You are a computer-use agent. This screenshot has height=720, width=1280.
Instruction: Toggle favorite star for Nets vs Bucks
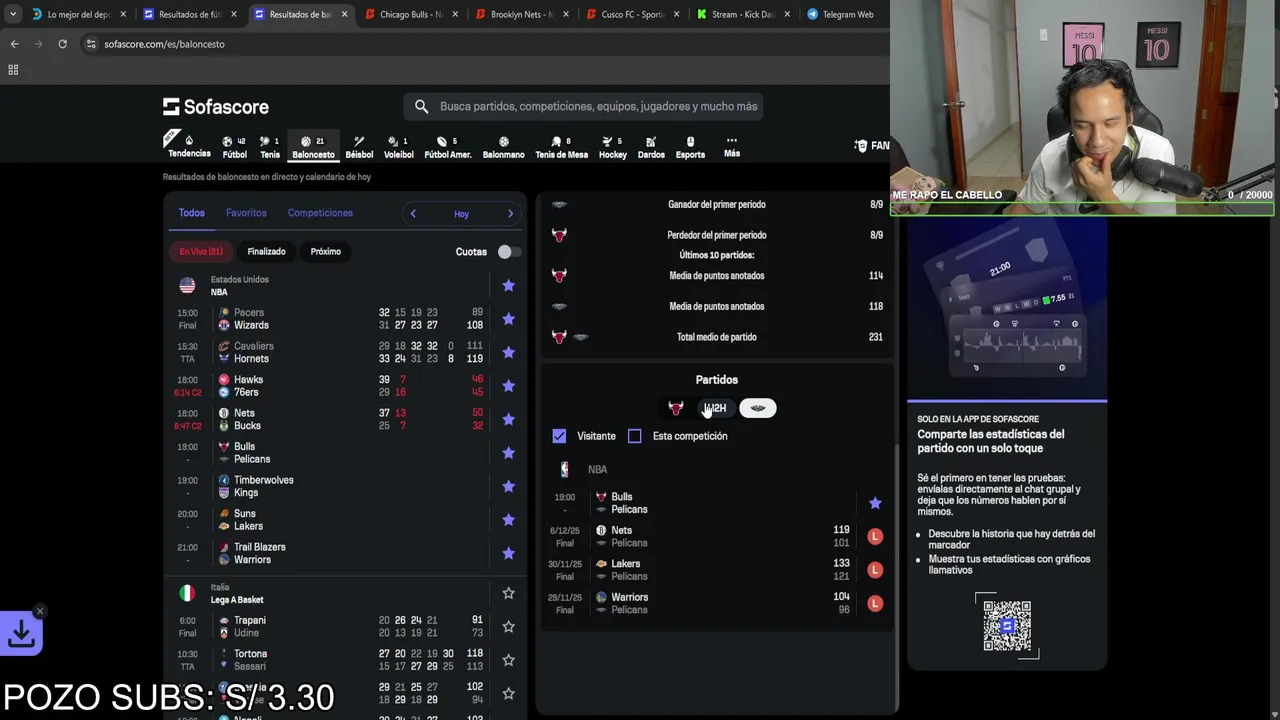click(x=508, y=419)
